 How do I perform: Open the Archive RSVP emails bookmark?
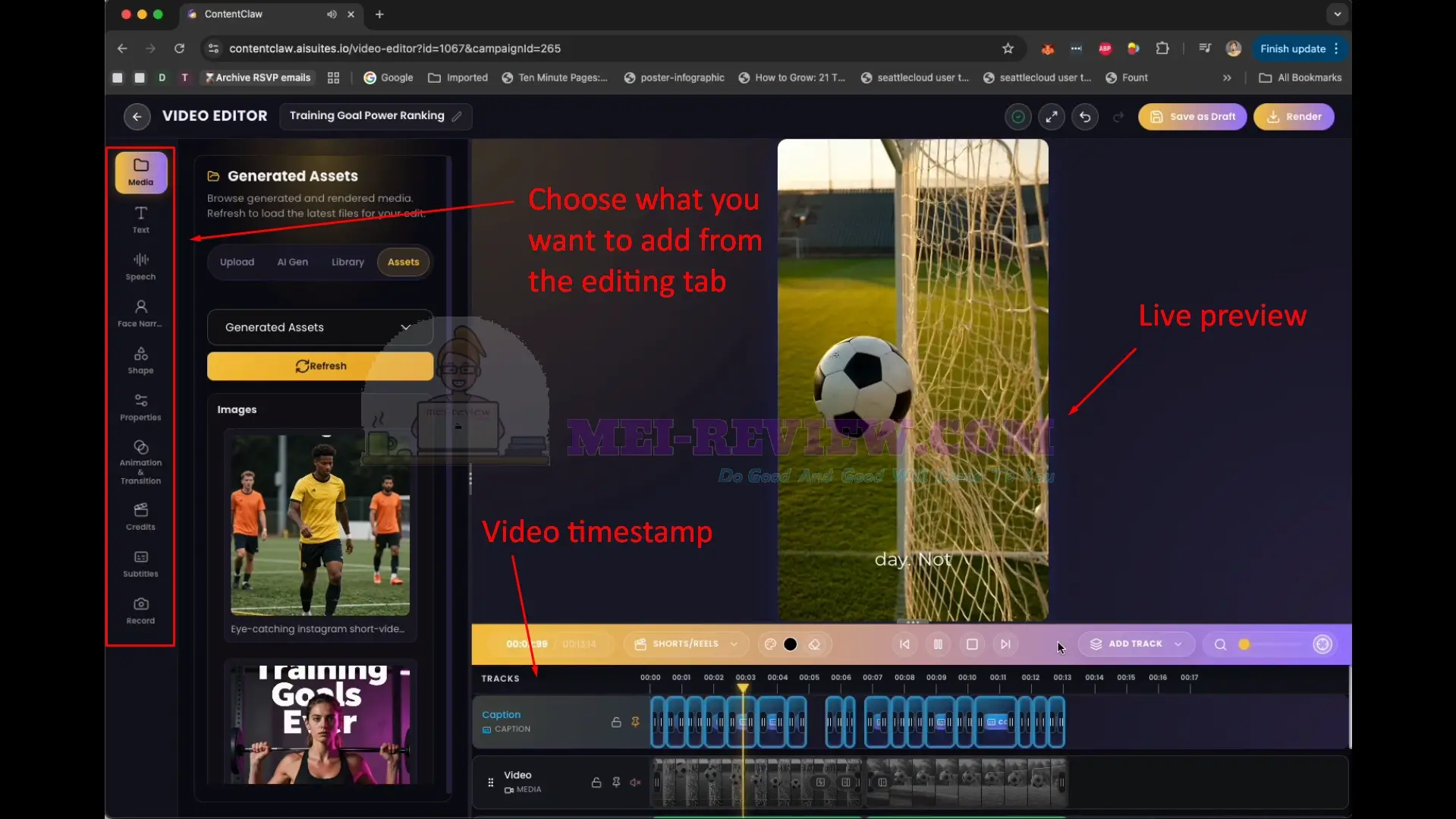tap(258, 77)
